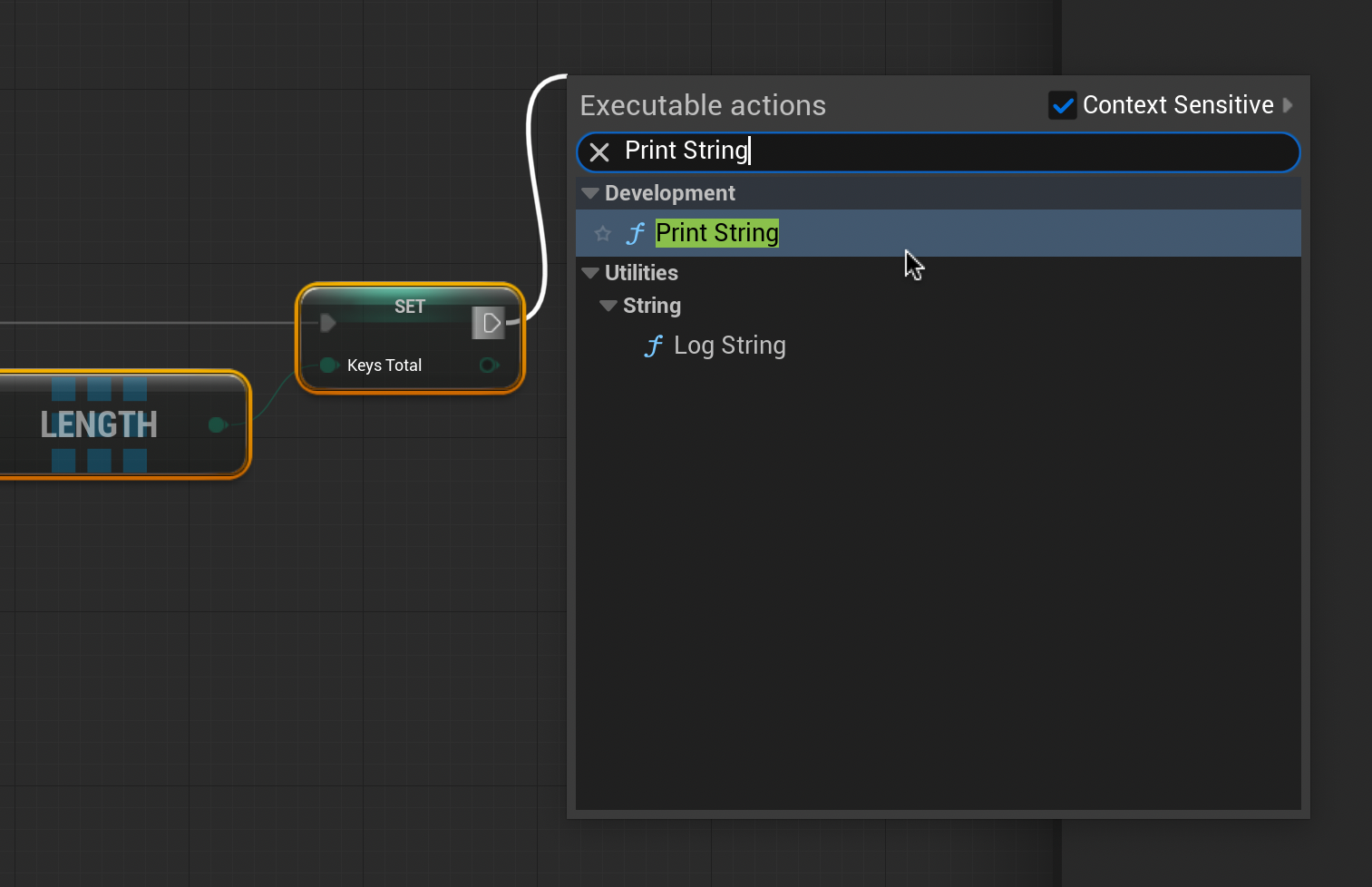
Task: Collapse the String subcategory
Action: point(608,306)
